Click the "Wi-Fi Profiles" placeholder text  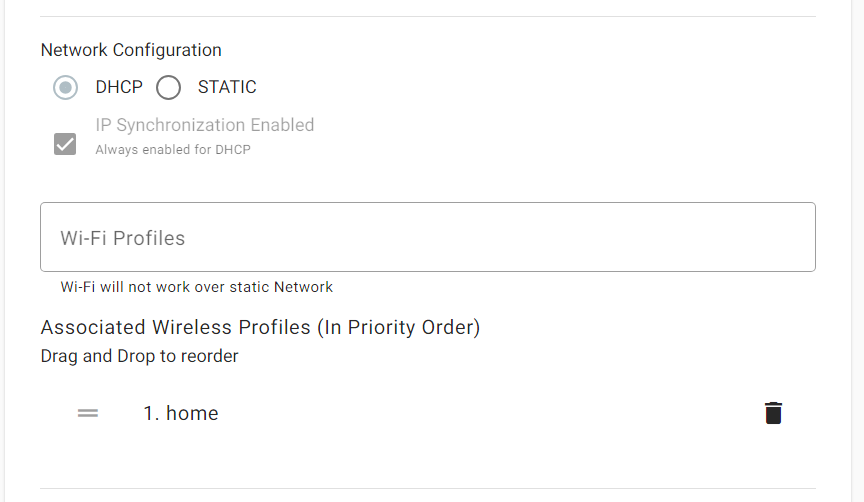click(123, 238)
